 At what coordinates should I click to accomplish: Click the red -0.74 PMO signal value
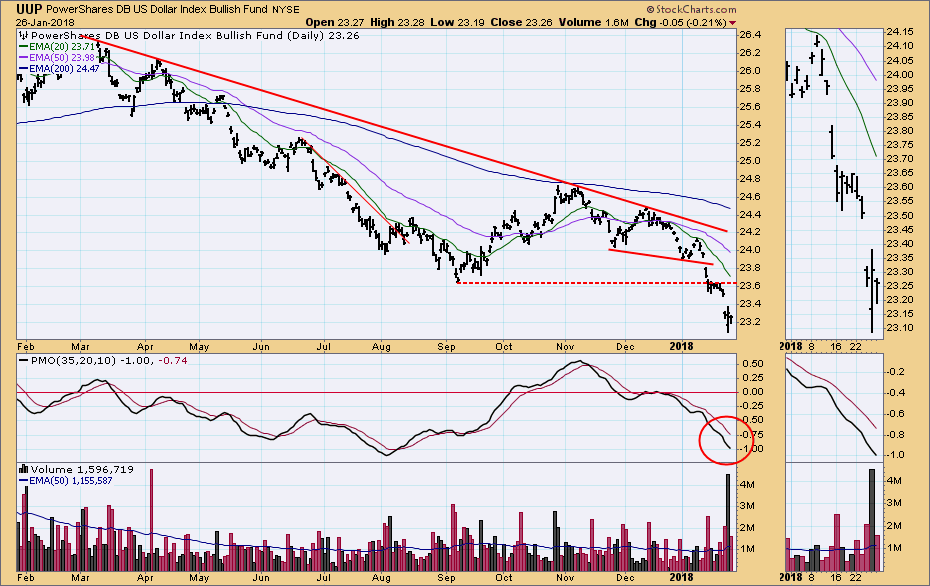point(173,361)
